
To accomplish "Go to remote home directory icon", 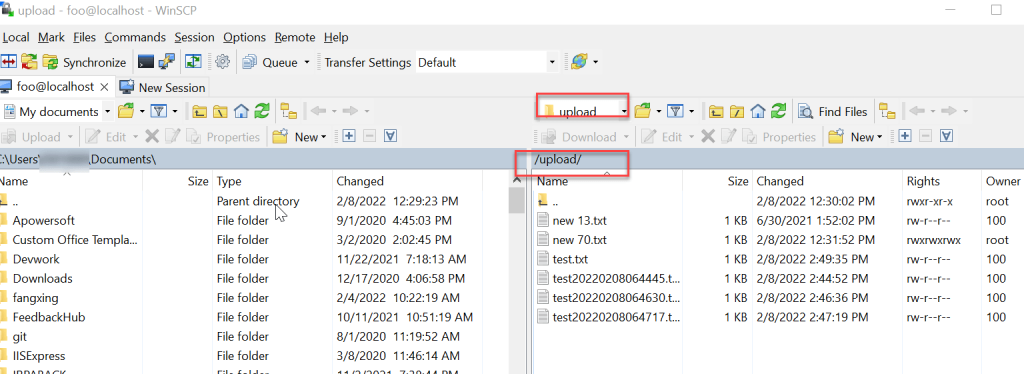I will pyautogui.click(x=758, y=112).
